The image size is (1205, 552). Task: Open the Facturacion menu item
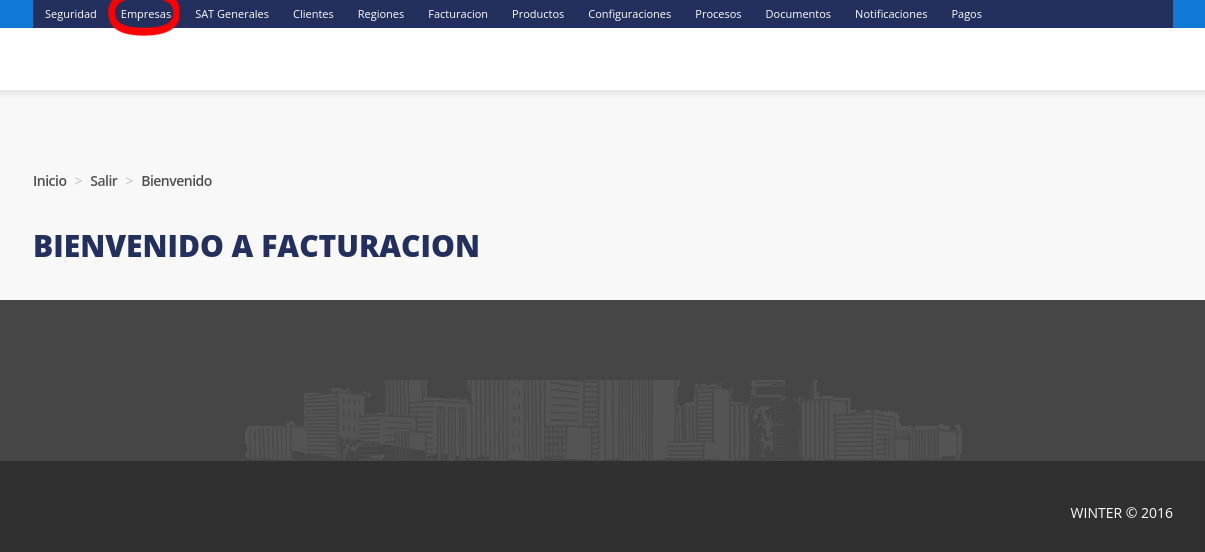point(457,14)
